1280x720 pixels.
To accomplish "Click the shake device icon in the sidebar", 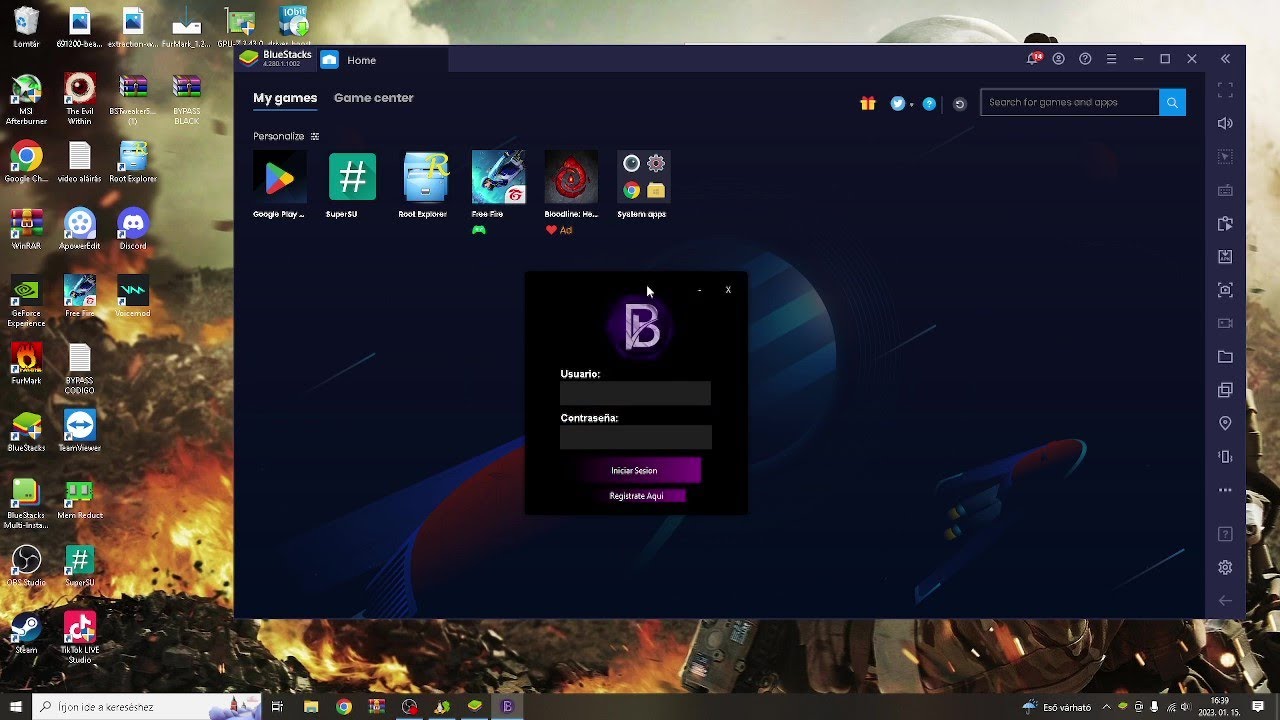I will coord(1225,457).
